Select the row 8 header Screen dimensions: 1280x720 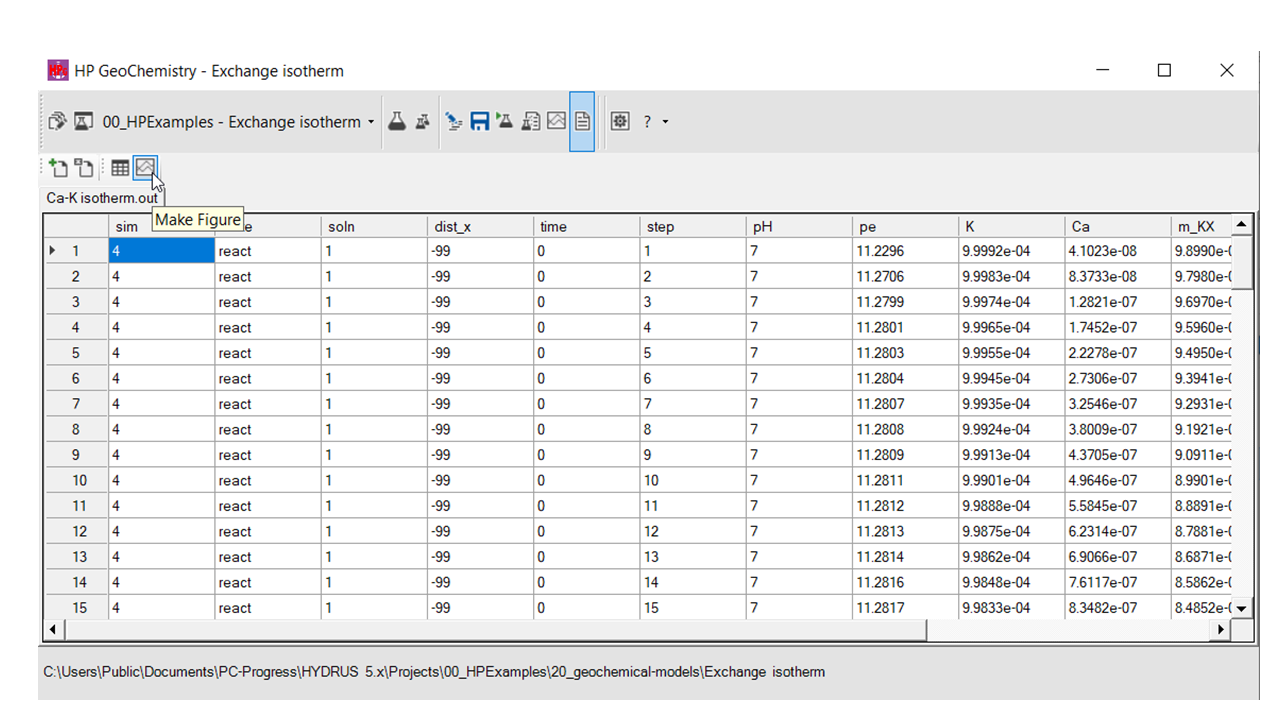click(x=77, y=430)
